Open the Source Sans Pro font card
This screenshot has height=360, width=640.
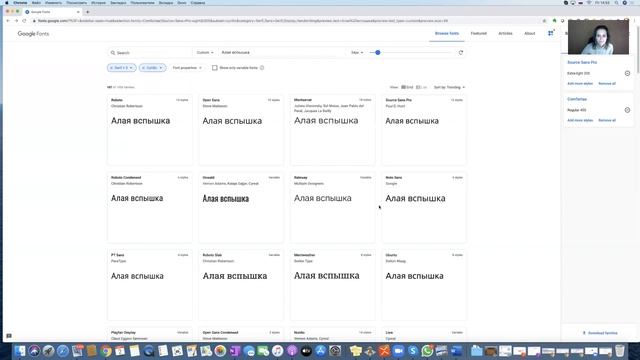point(424,130)
